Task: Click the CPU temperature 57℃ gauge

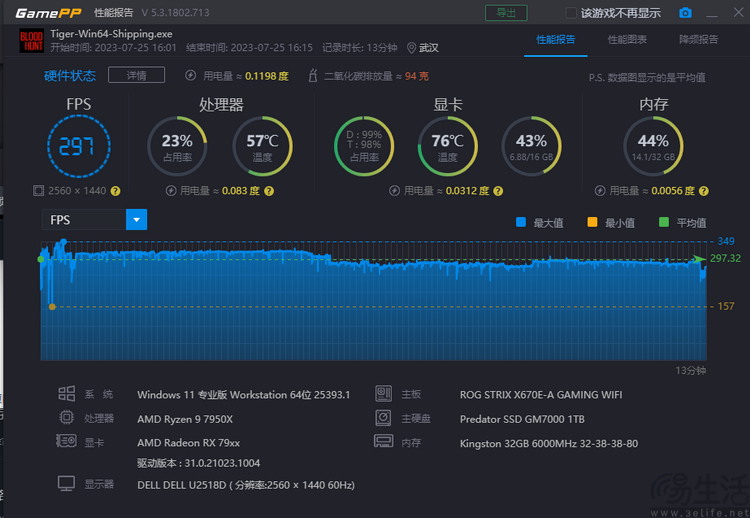Action: 262,146
